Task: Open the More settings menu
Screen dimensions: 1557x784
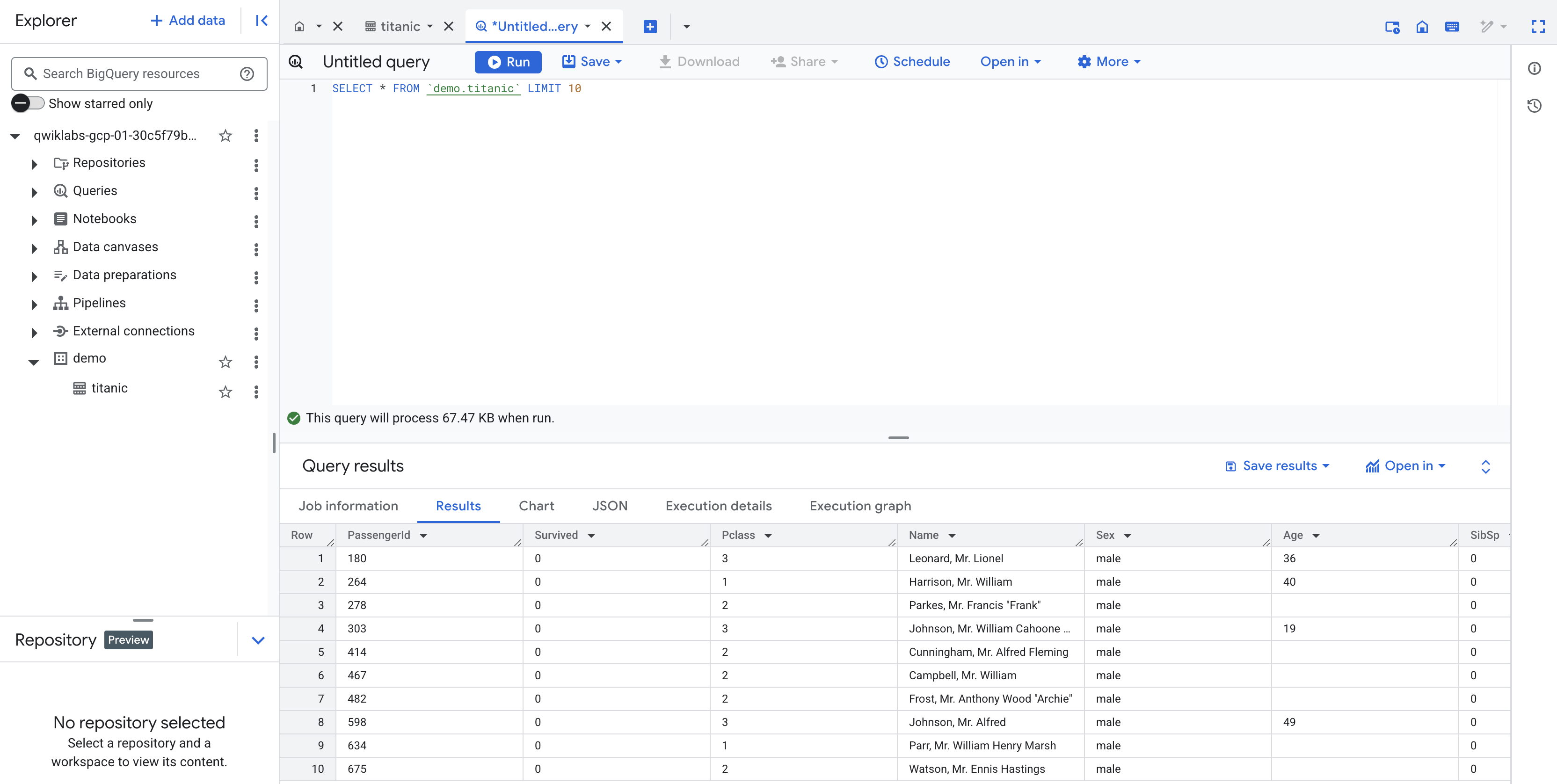Action: (1109, 62)
